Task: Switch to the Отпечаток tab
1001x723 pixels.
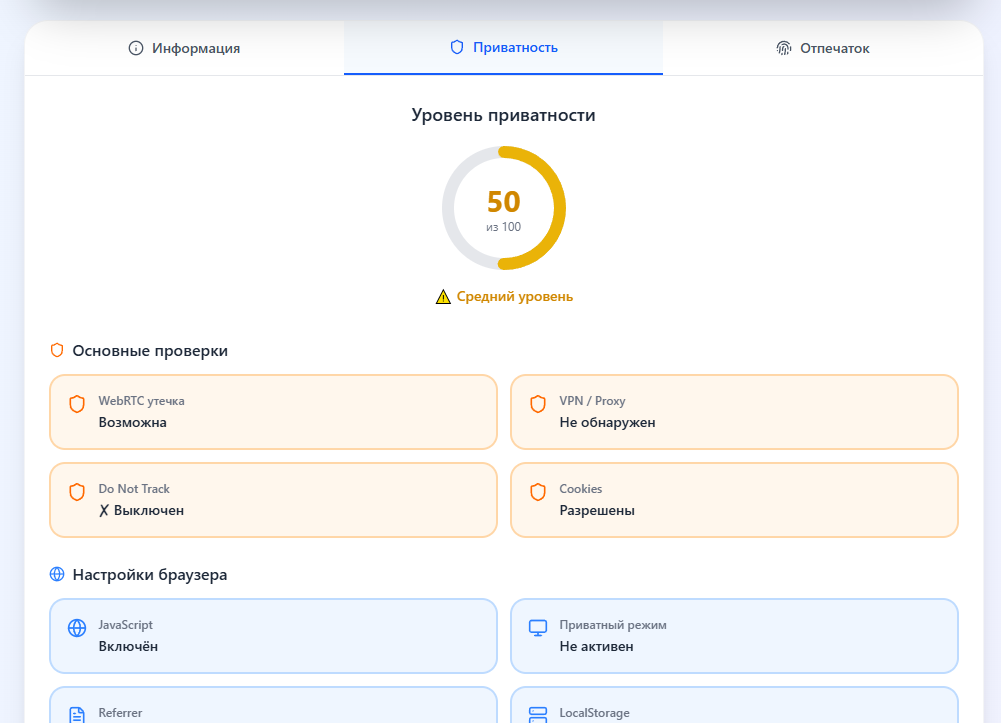Action: (822, 48)
